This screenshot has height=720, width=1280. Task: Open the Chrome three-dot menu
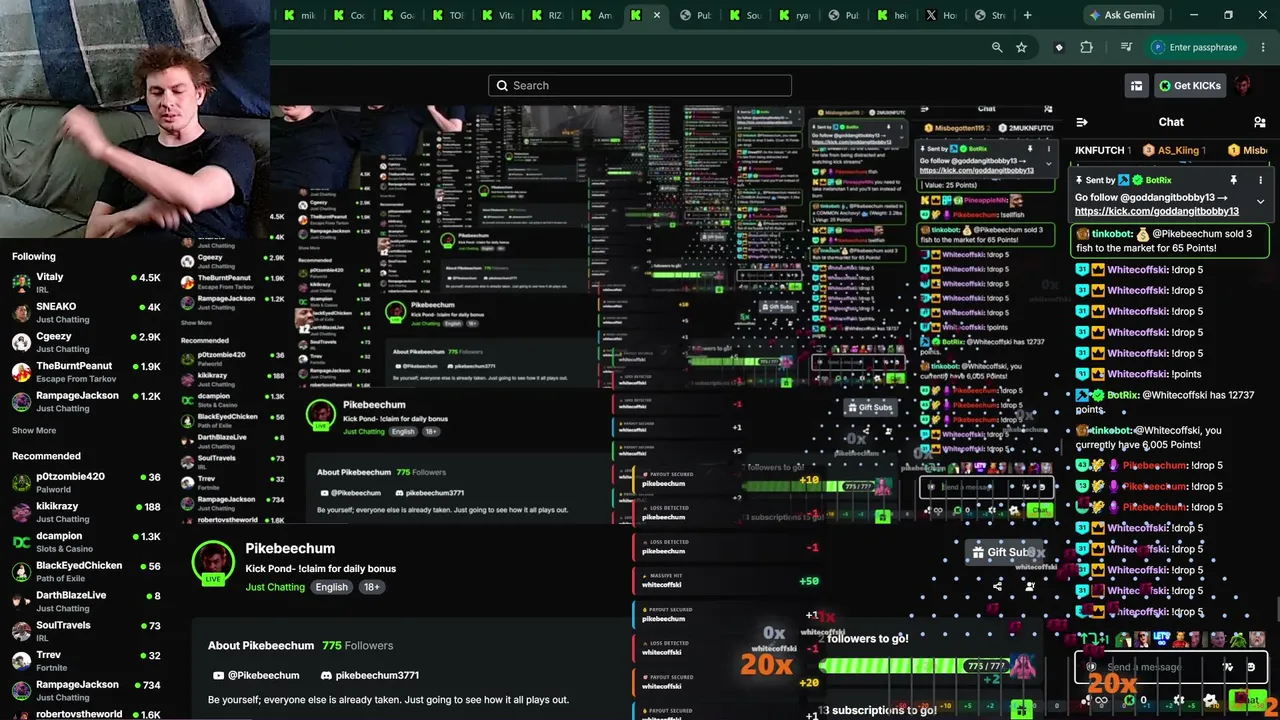[x=1263, y=47]
